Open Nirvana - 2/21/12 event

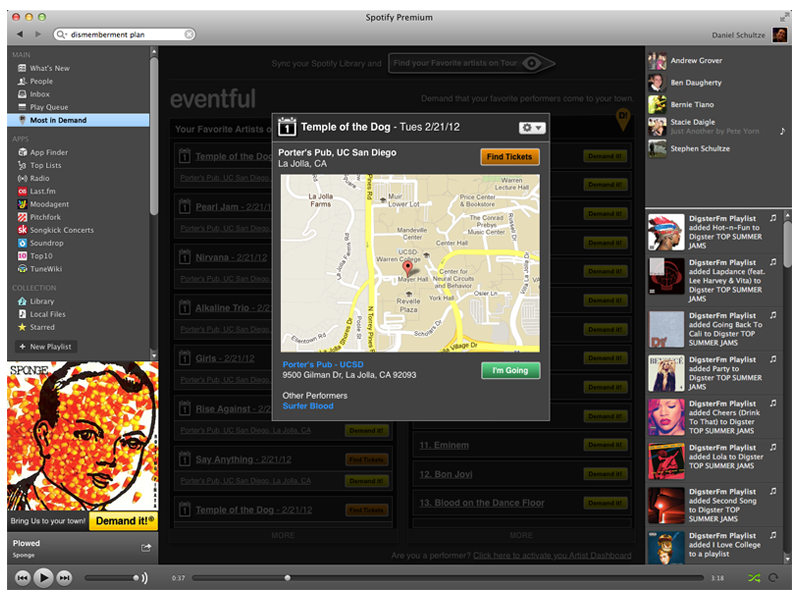231,258
